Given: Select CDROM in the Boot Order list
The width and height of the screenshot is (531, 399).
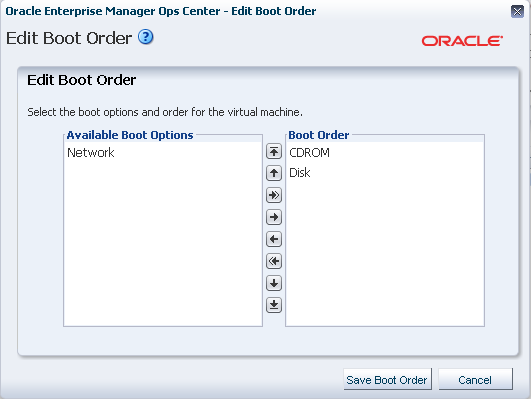Looking at the screenshot, I should tap(385, 153).
